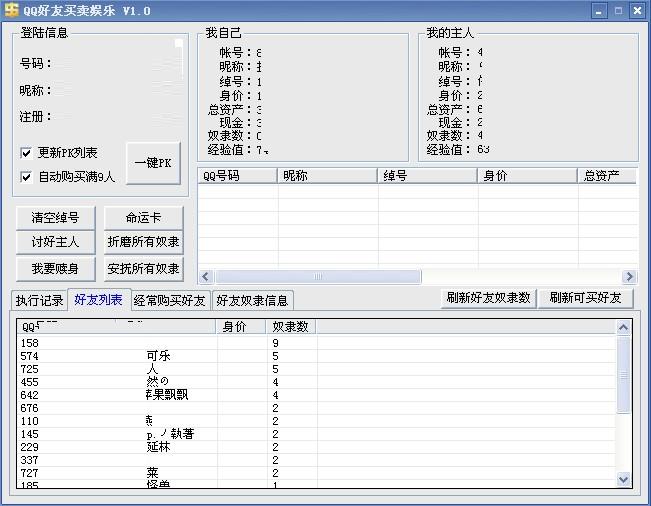
Task: Click the 安抚所有奴隶 button
Action: click(x=143, y=269)
